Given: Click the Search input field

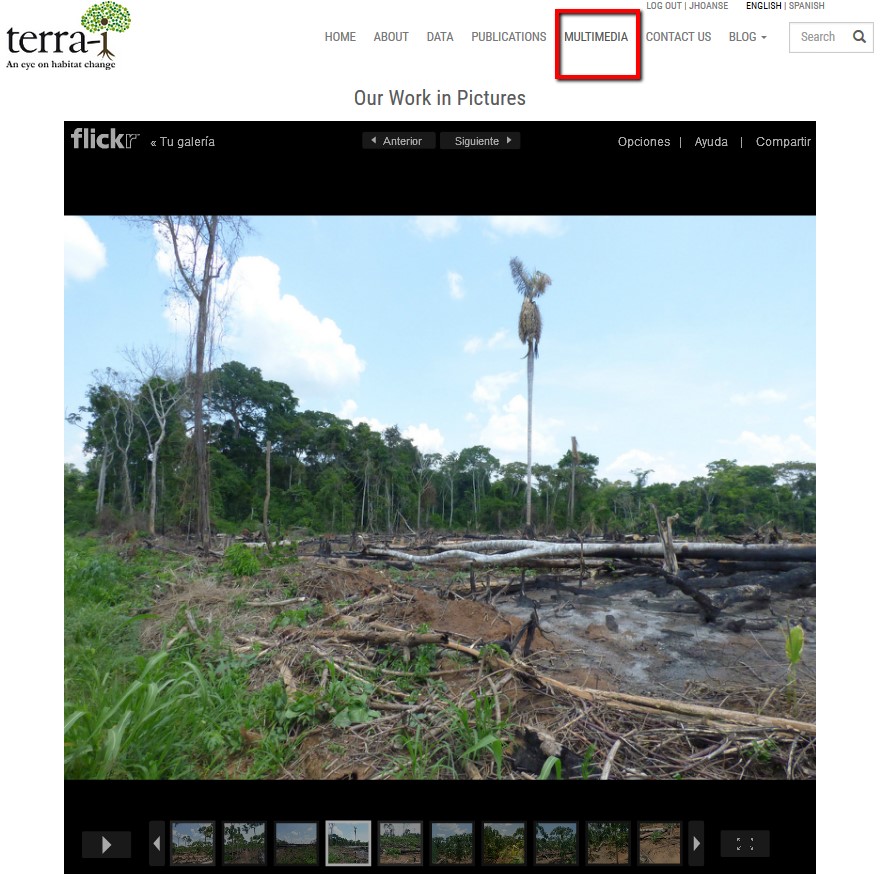Looking at the screenshot, I should coord(820,37).
